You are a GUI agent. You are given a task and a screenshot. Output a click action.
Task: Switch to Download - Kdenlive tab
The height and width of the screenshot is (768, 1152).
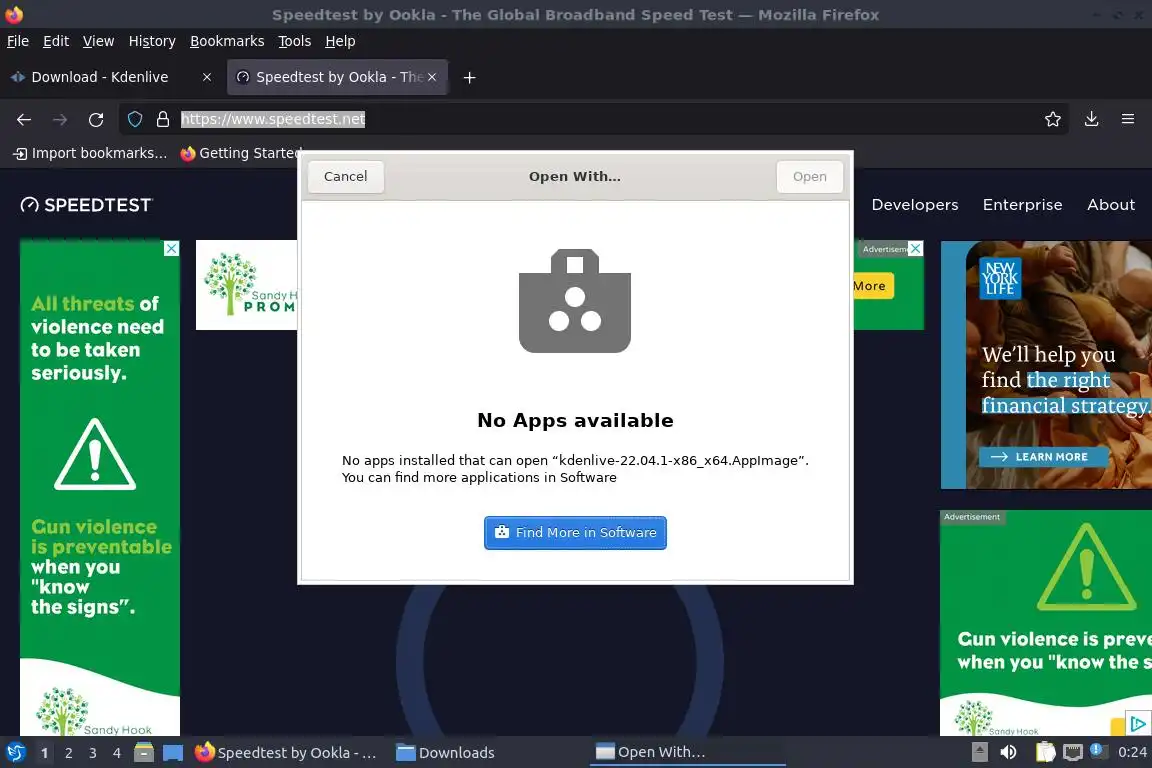[x=112, y=77]
